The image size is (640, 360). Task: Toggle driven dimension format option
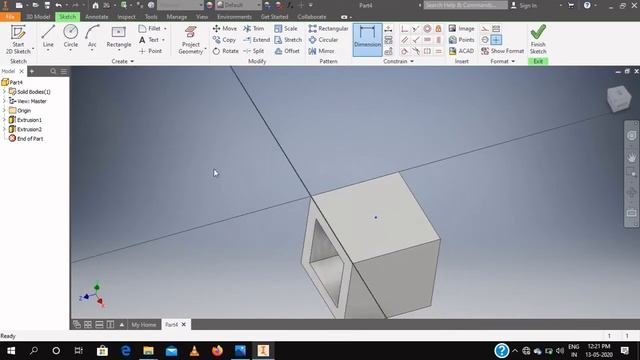(496, 29)
